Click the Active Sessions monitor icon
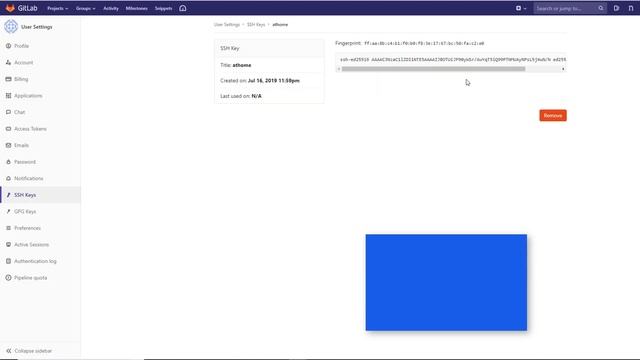The height and width of the screenshot is (360, 640). (x=8, y=244)
